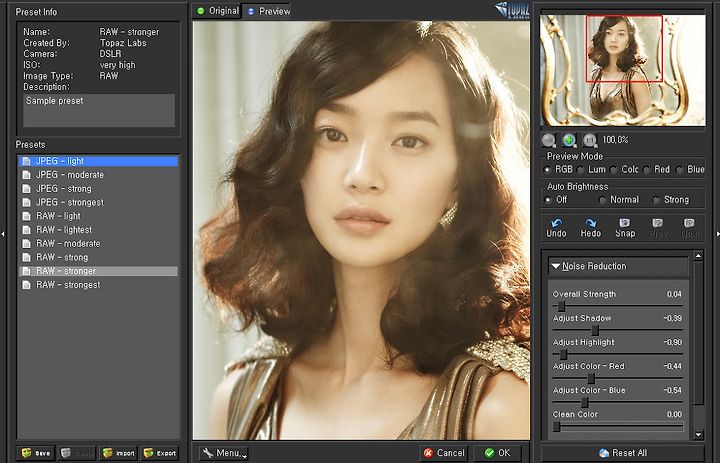Select the RAW - light preset
Screen dimensions: 720x463
click(98, 216)
